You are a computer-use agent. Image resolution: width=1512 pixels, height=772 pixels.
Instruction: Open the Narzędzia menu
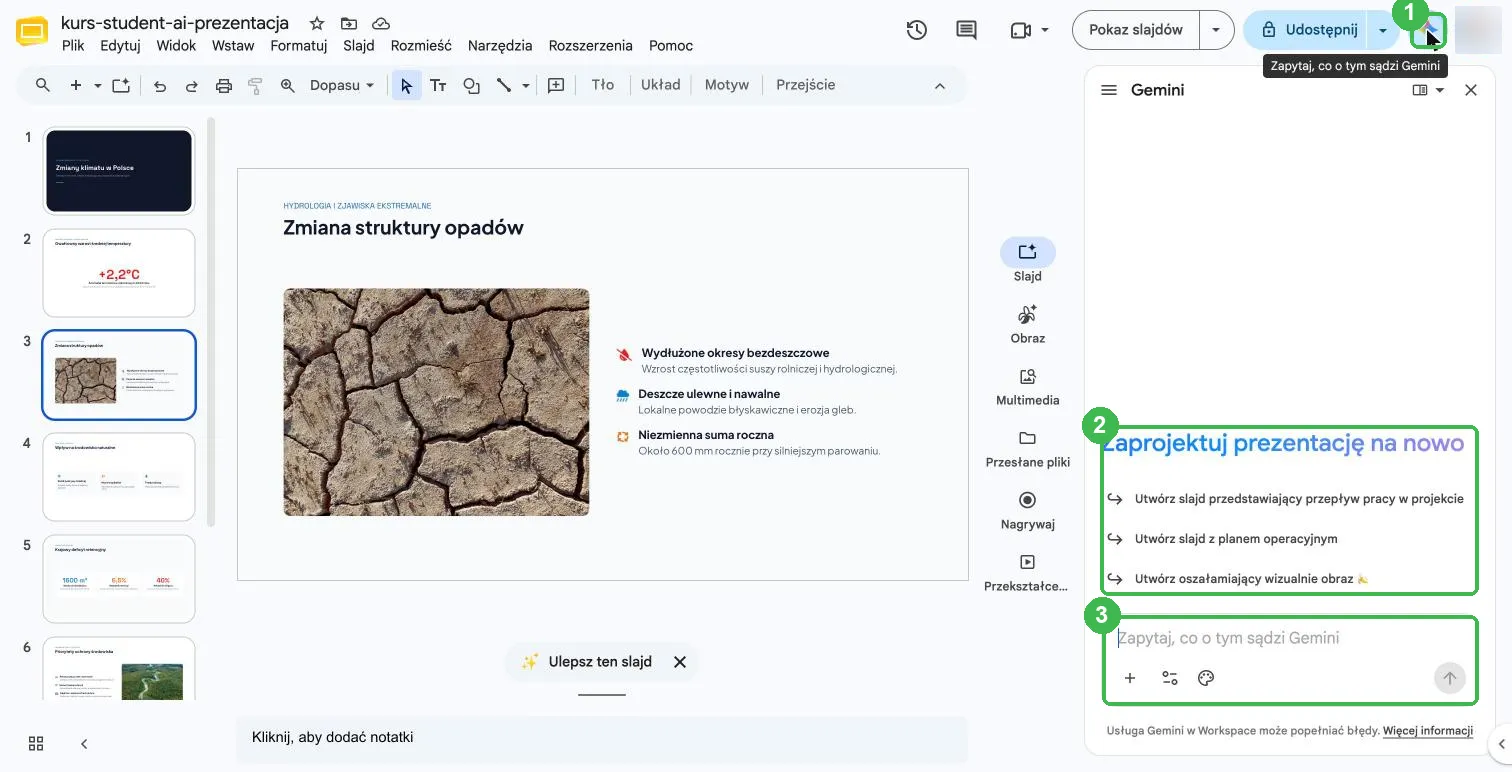pyautogui.click(x=500, y=45)
